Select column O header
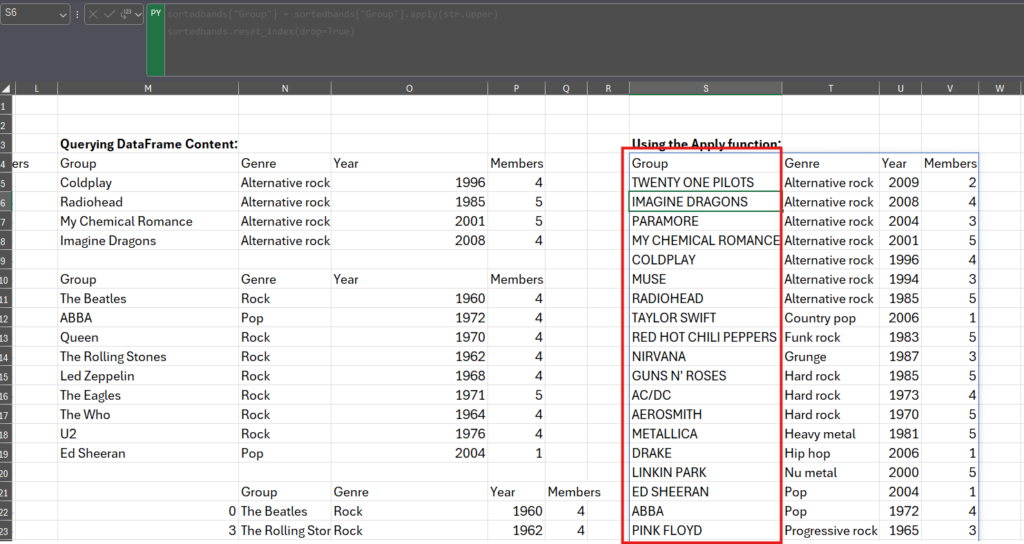 coord(409,88)
